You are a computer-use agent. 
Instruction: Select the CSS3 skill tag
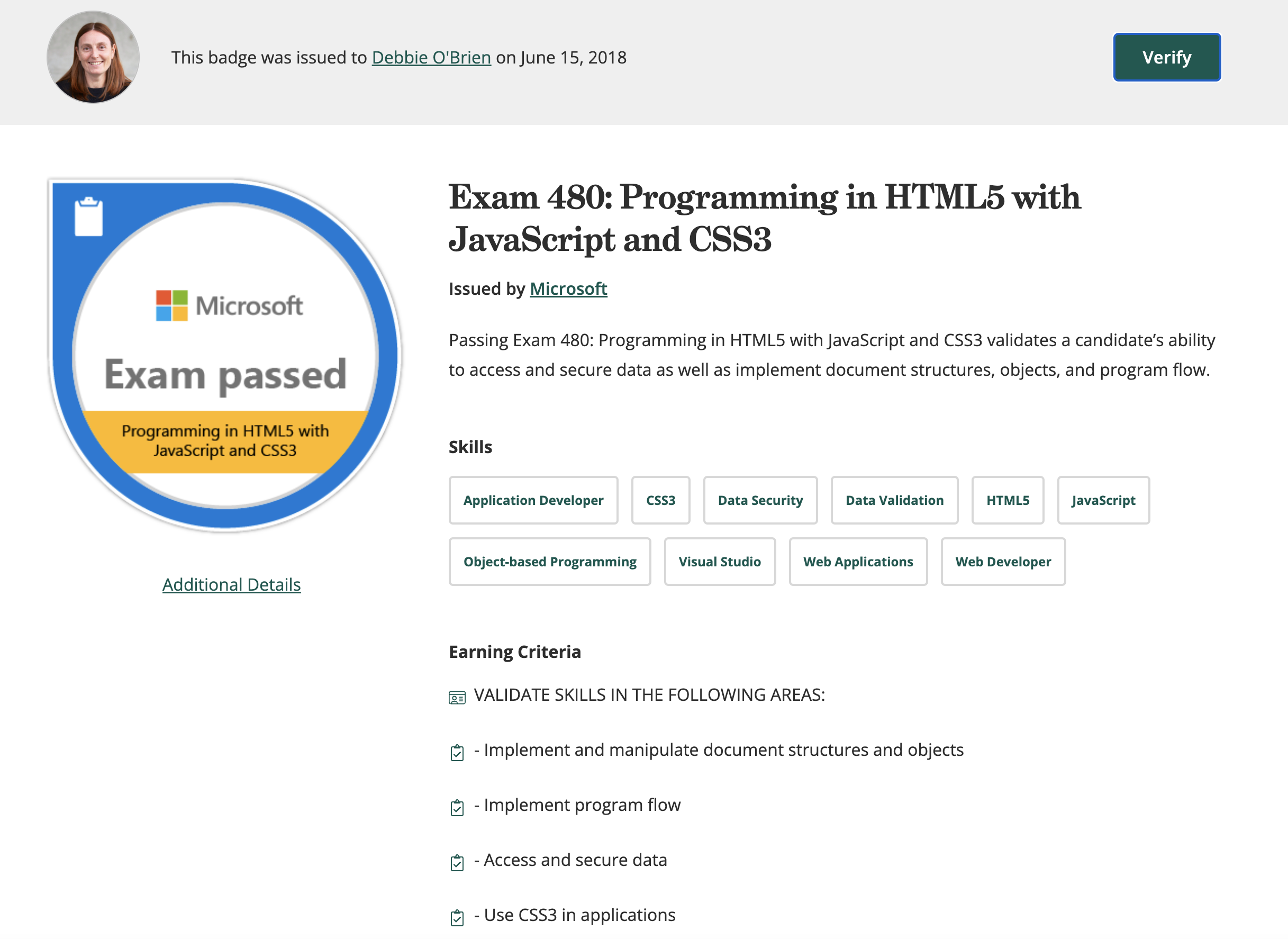pyautogui.click(x=661, y=500)
